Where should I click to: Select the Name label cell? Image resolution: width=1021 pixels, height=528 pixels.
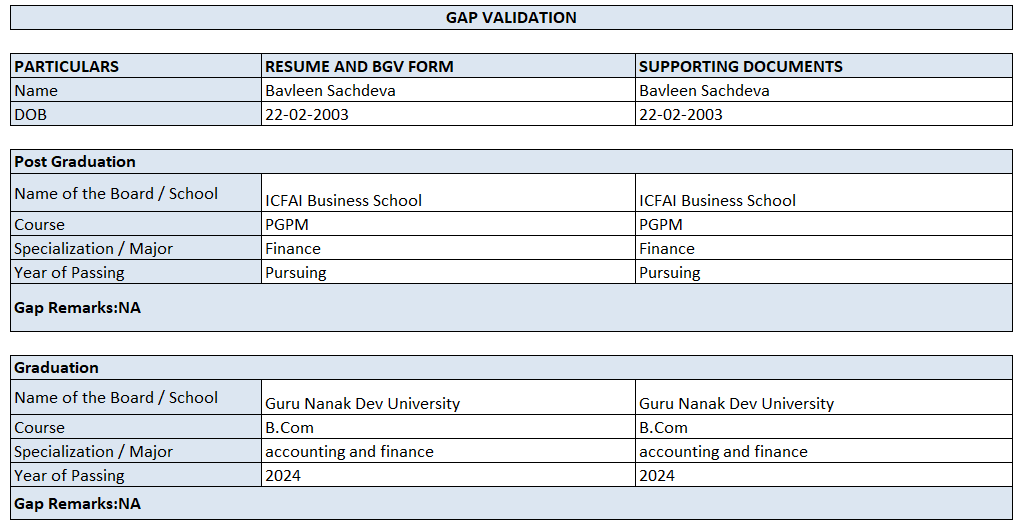36,90
